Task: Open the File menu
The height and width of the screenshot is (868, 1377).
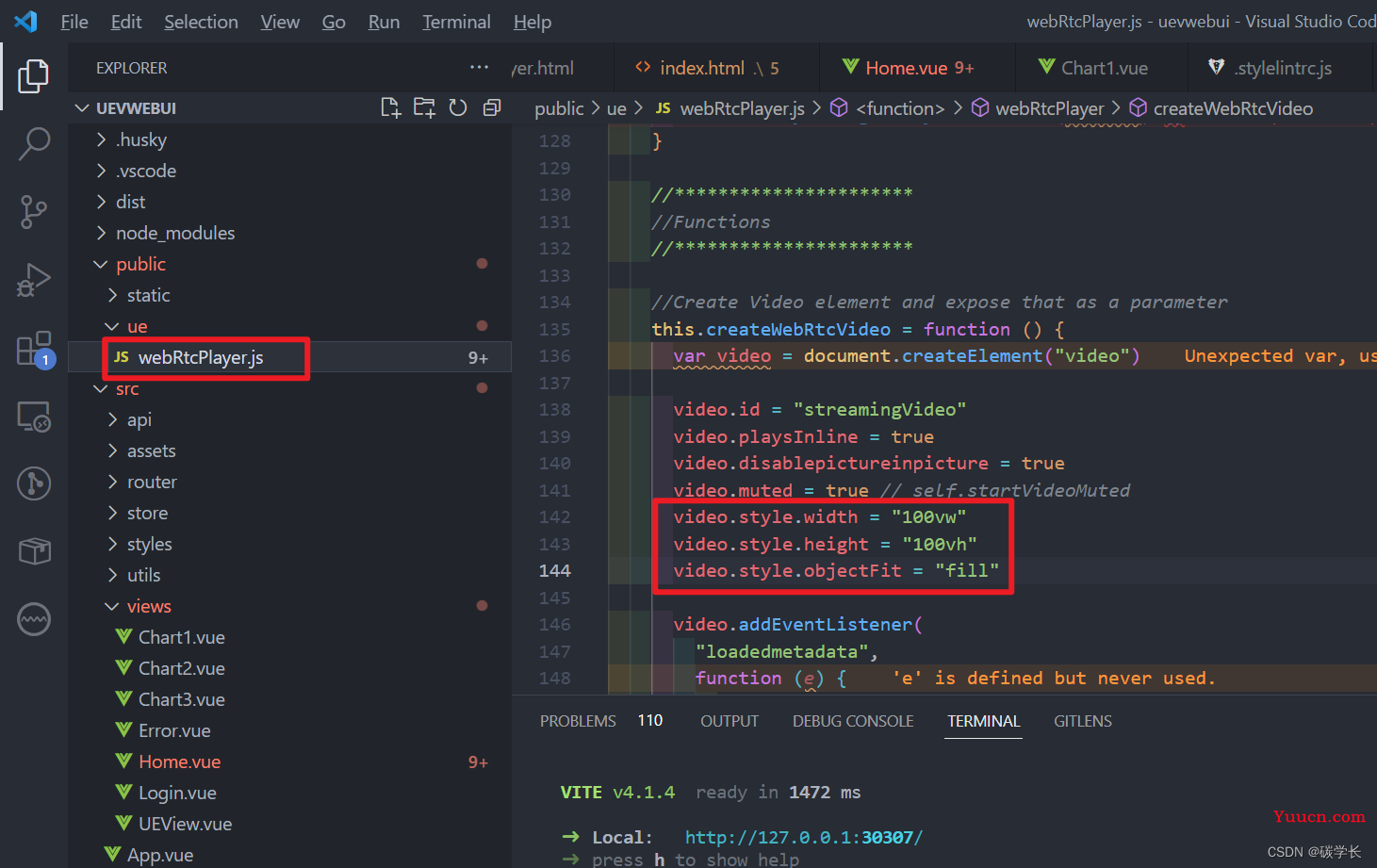Action: 74,22
